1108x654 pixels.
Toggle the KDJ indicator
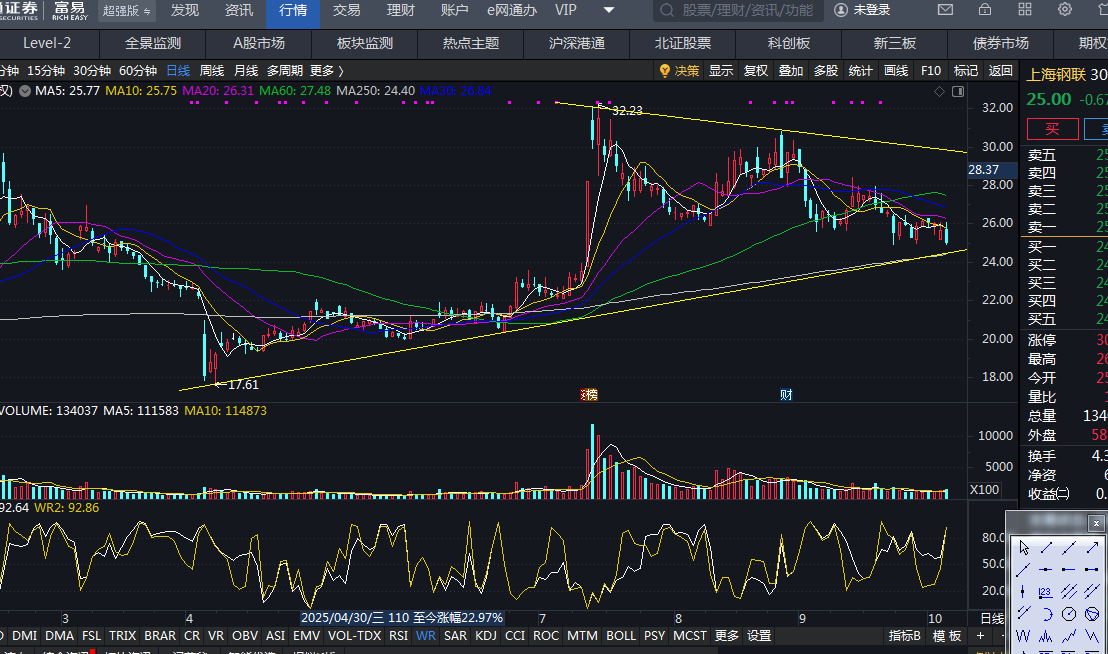486,635
